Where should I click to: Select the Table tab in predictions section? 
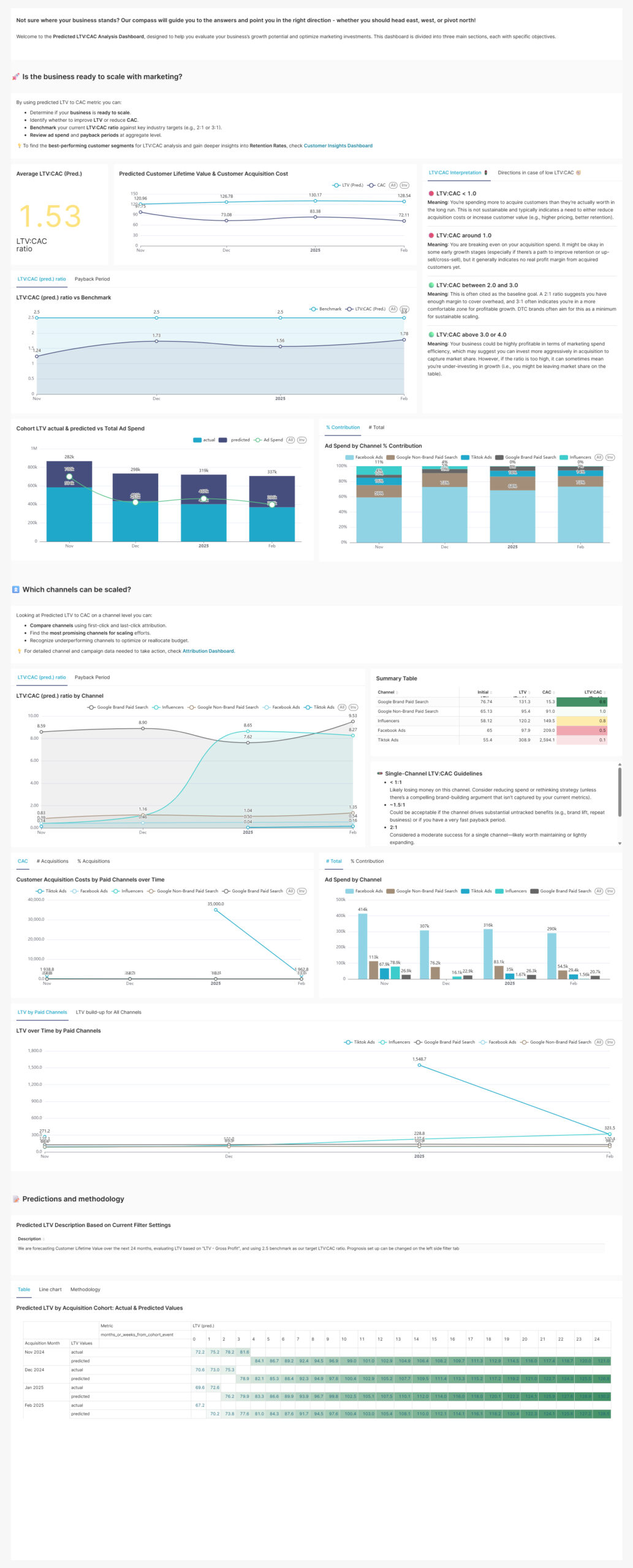coord(24,1289)
